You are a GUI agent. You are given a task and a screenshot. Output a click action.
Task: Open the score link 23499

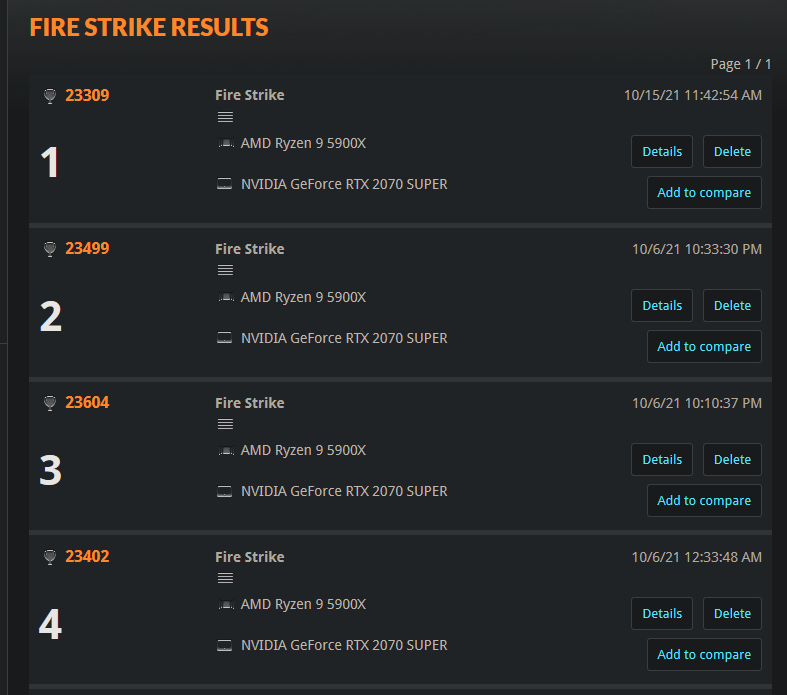(x=87, y=248)
